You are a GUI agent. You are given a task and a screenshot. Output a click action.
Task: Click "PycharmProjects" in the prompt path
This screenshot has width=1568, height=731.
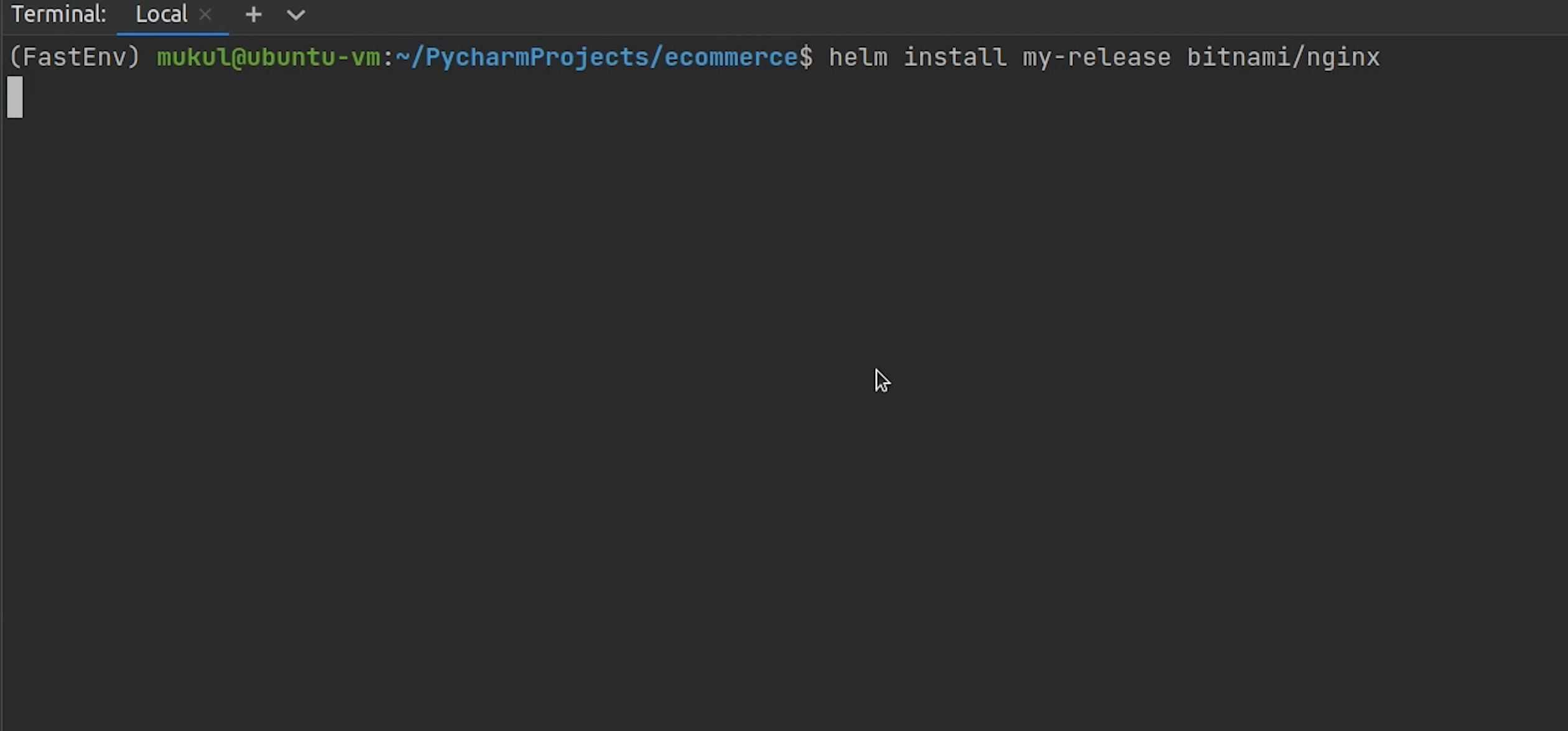pos(536,57)
